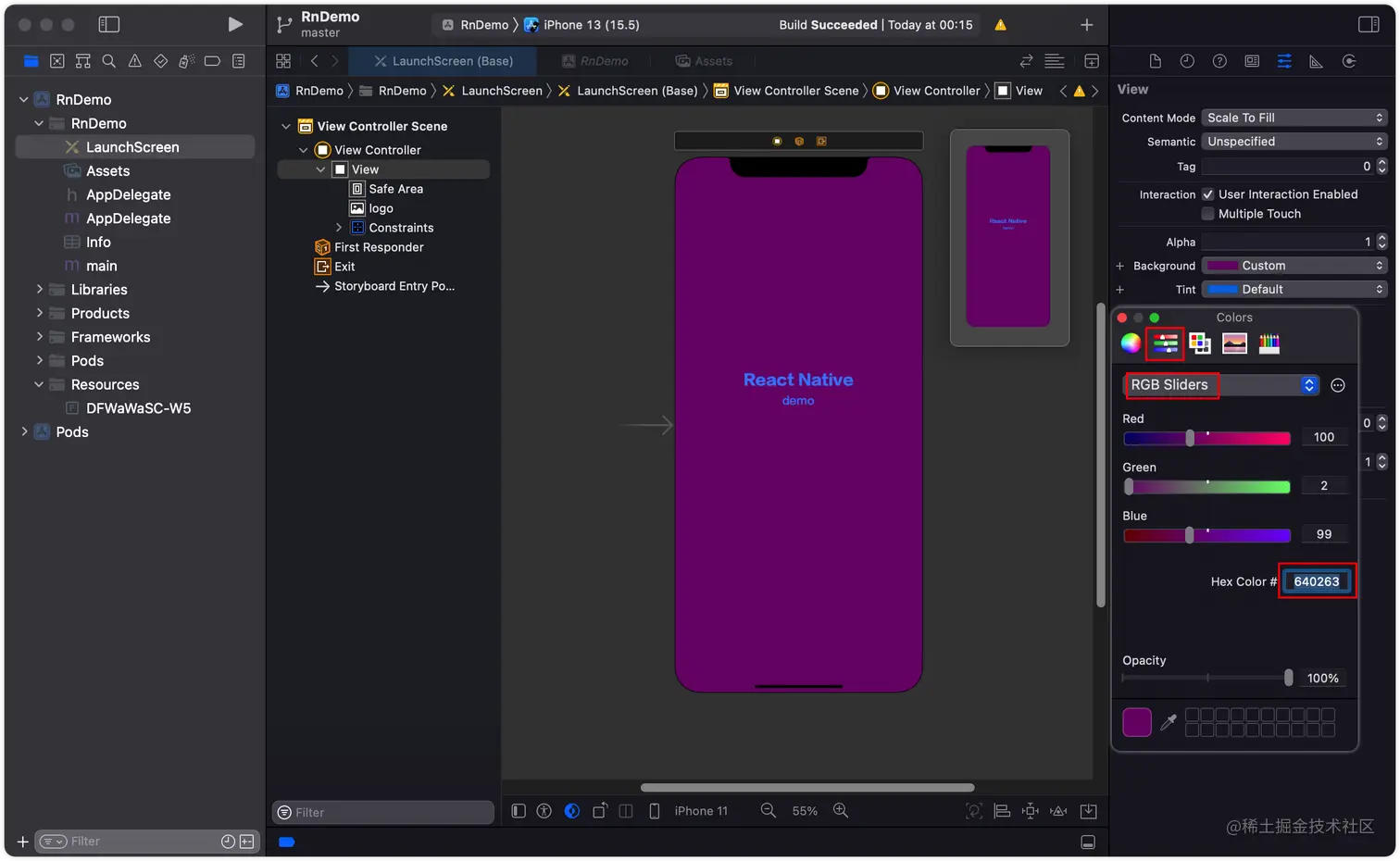This screenshot has height=861, width=1400.
Task: Show the Quick Help inspector
Action: point(1219,61)
